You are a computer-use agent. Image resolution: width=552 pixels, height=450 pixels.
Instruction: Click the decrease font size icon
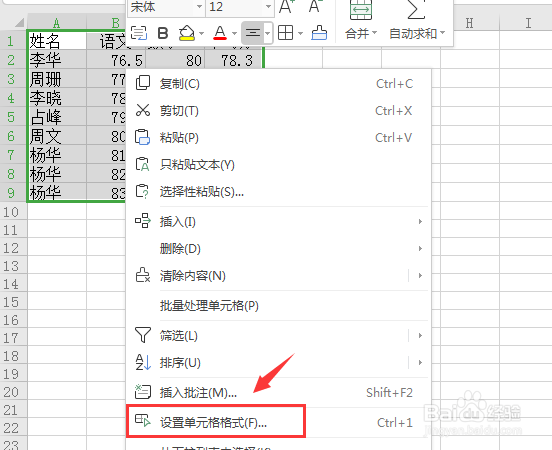pos(315,6)
